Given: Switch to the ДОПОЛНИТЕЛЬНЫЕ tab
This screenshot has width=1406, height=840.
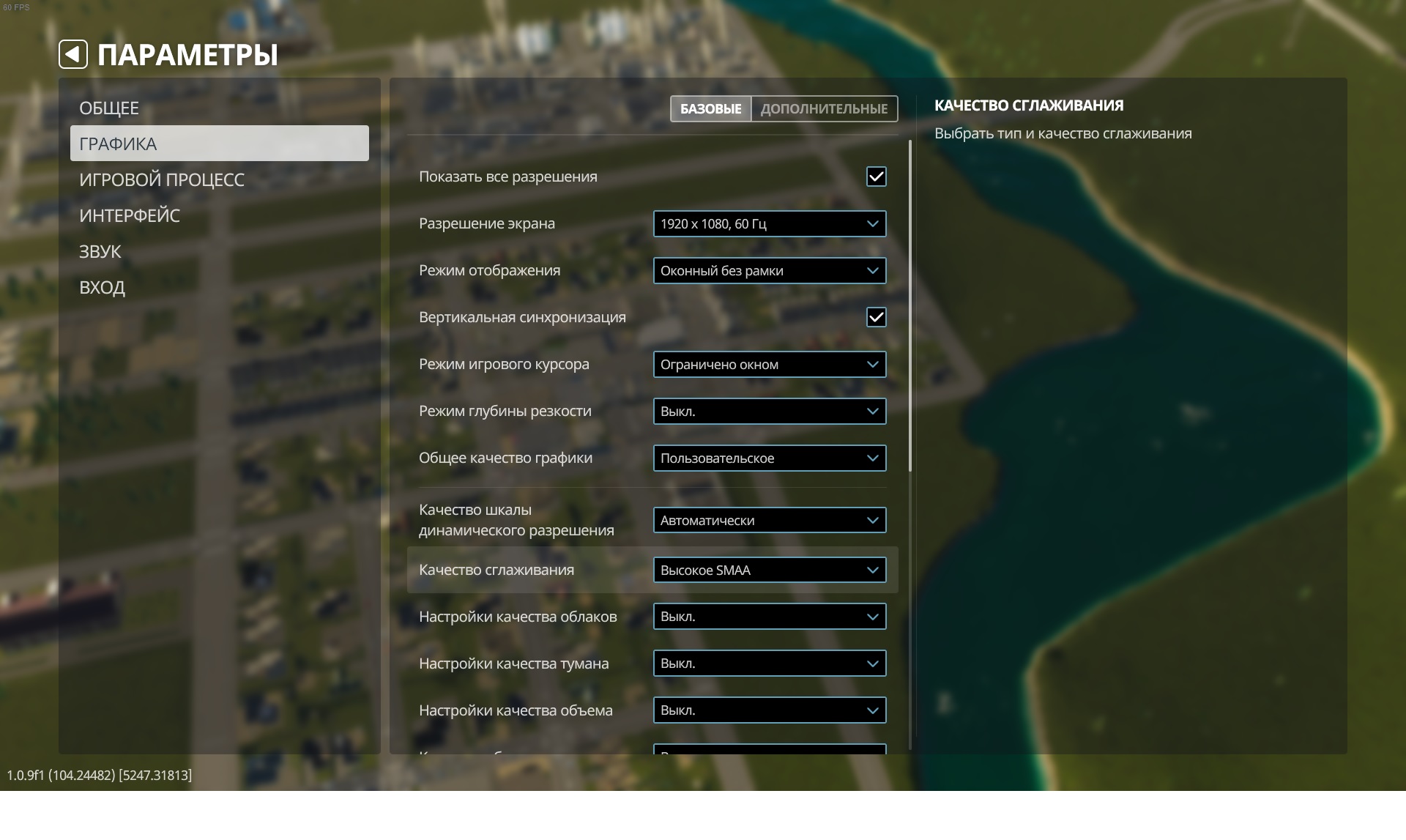Looking at the screenshot, I should click(824, 109).
